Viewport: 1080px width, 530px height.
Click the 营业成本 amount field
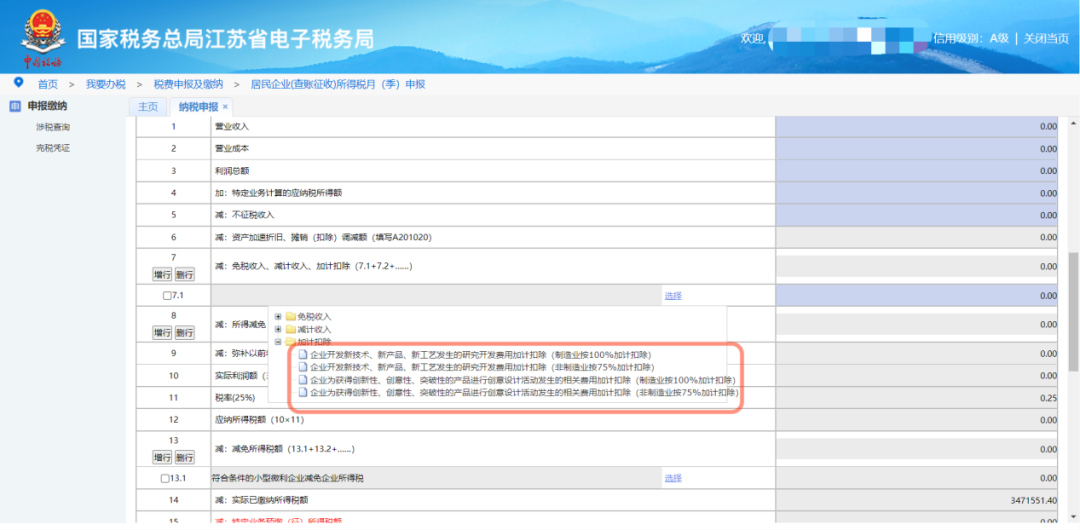click(917, 149)
